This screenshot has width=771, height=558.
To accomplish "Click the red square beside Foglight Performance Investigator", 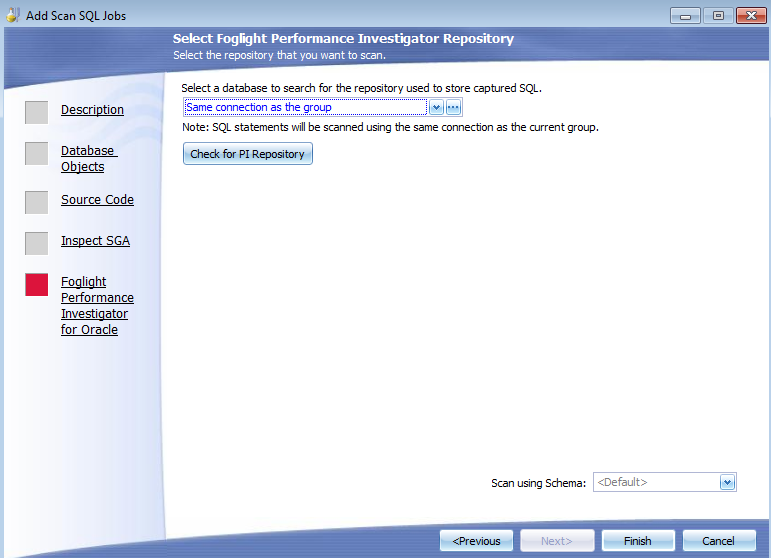I will (x=36, y=285).
